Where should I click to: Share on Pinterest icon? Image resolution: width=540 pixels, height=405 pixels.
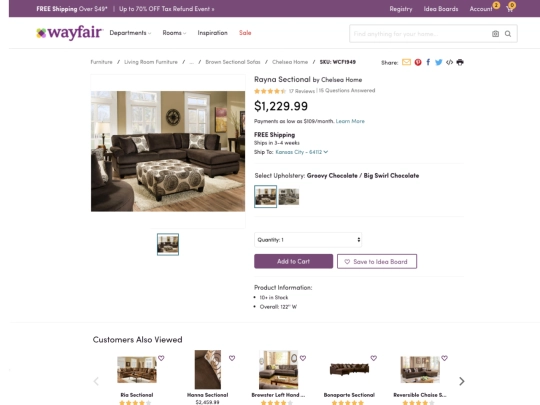pos(418,62)
